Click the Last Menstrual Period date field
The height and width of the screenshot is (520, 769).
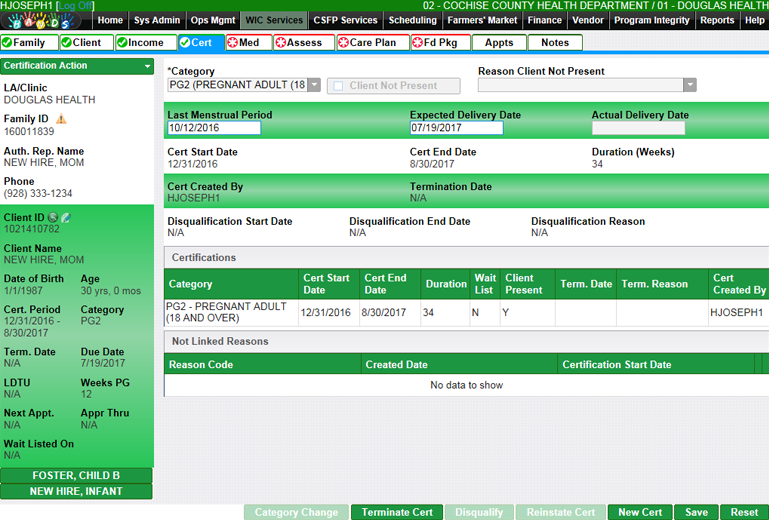(214, 128)
